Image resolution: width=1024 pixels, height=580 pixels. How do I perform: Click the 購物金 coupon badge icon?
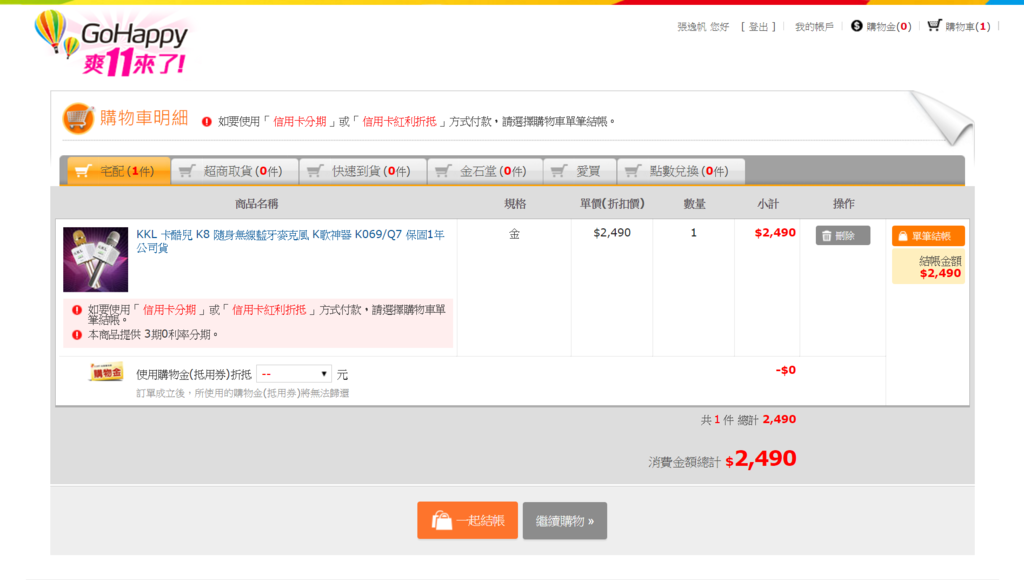106,372
